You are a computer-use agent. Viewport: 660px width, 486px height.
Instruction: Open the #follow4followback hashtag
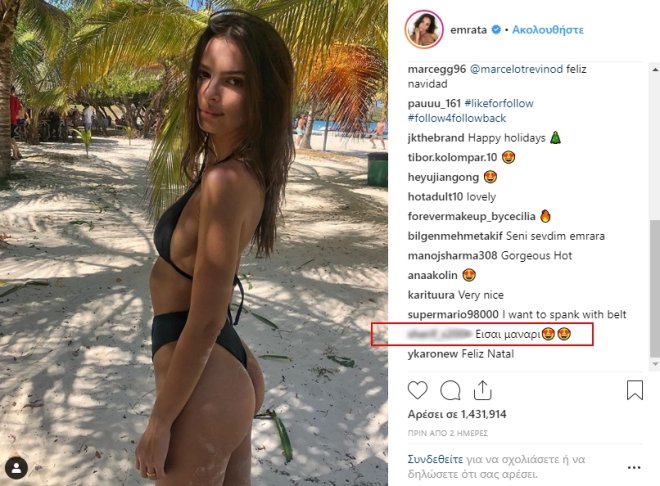coord(457,118)
